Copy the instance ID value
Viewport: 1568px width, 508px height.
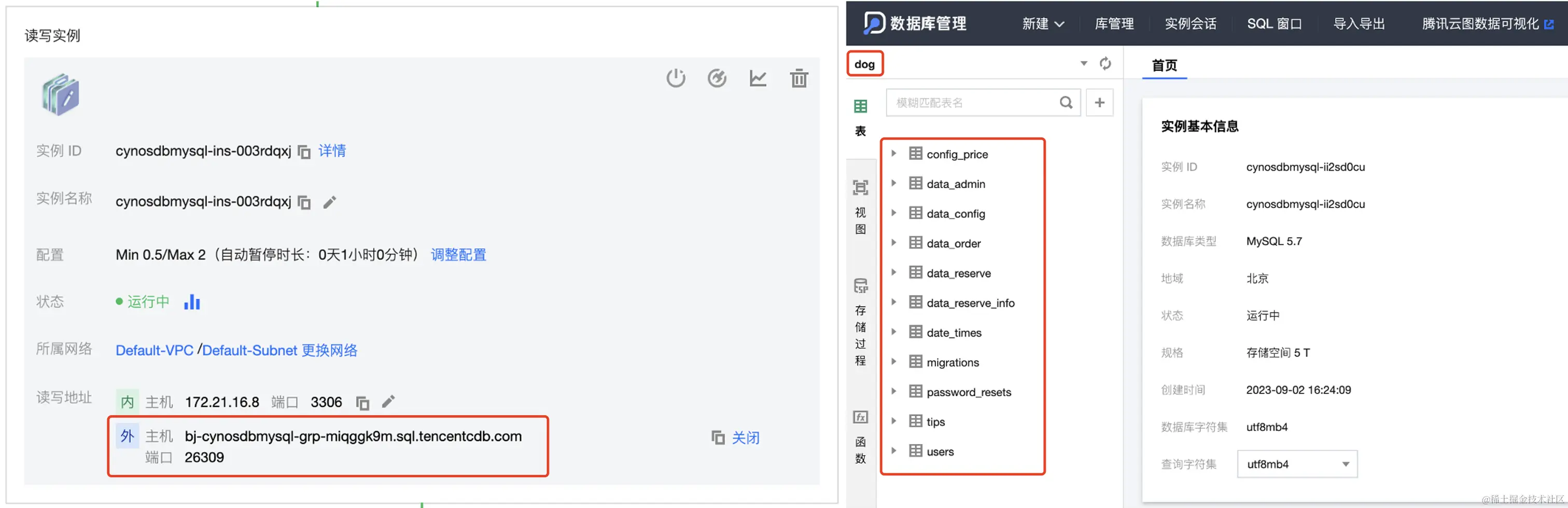(304, 152)
